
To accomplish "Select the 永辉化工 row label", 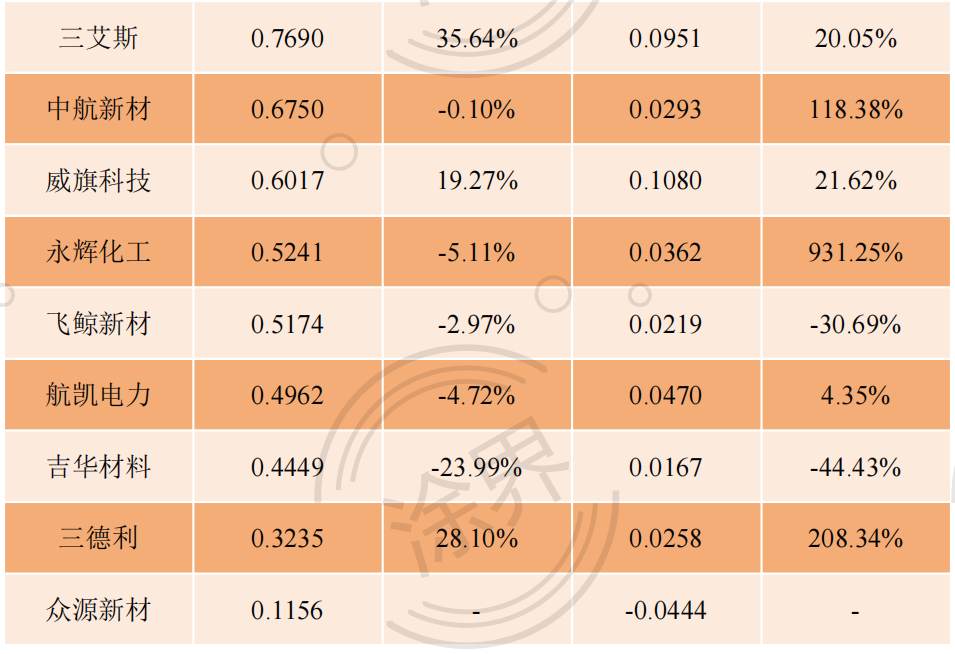I will tap(99, 251).
